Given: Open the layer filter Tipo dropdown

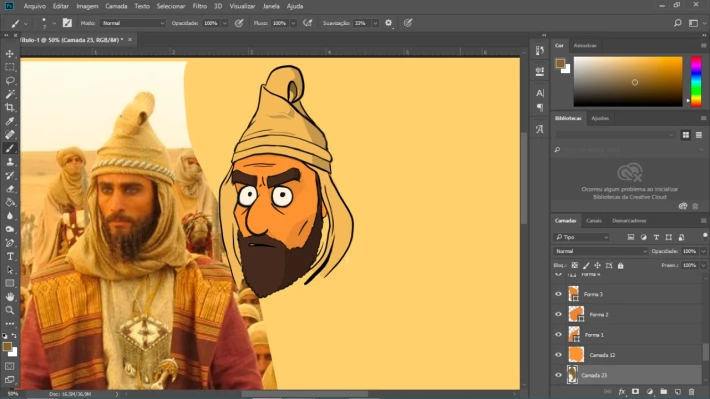Looking at the screenshot, I should pos(582,237).
